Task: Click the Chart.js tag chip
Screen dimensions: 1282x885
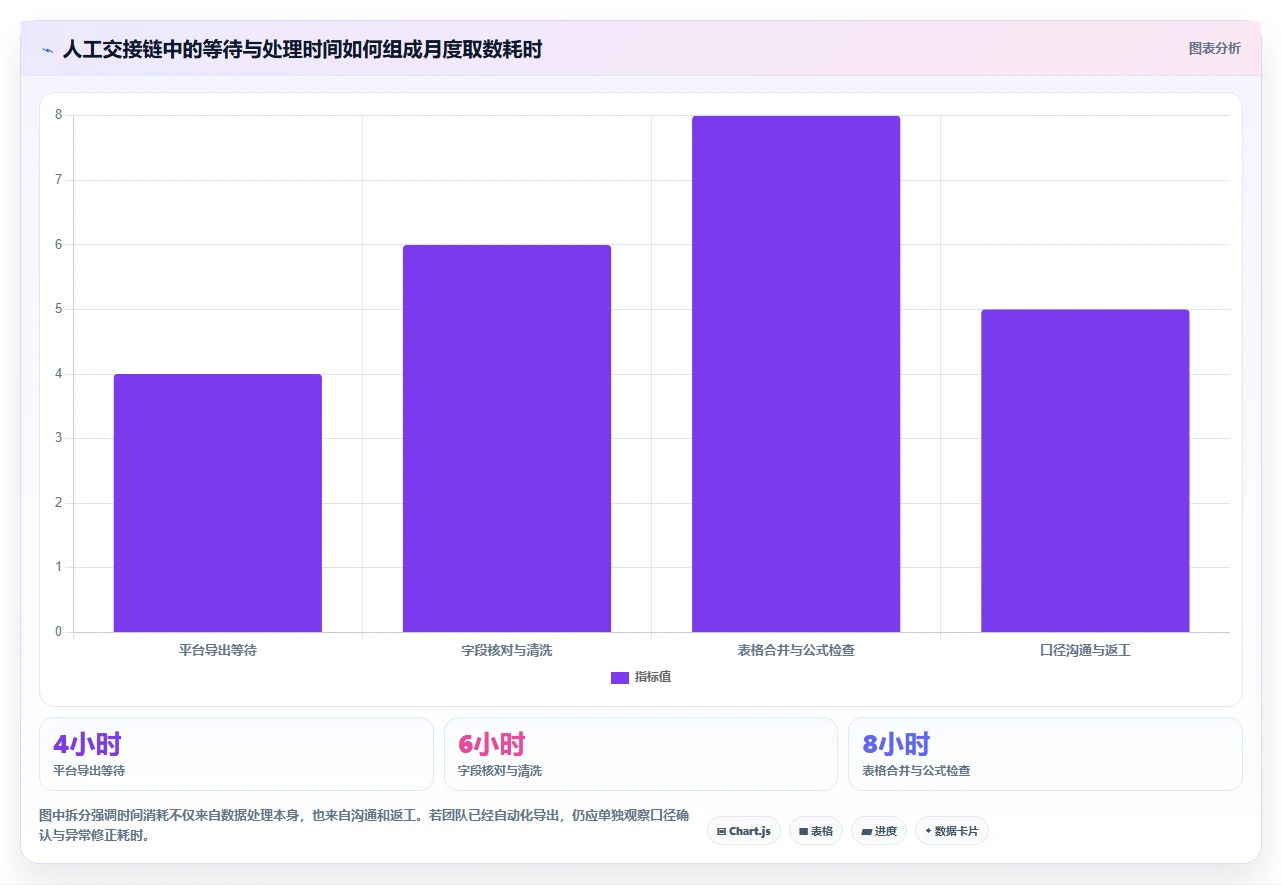Action: [744, 831]
